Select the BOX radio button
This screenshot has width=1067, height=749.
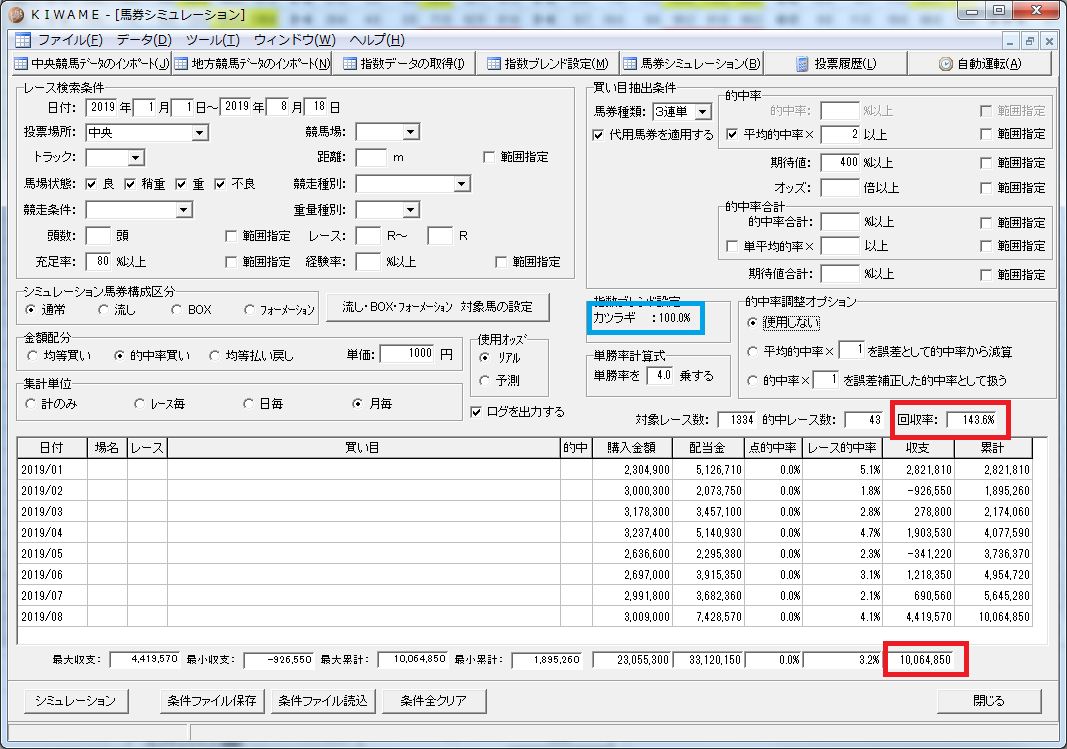177,310
